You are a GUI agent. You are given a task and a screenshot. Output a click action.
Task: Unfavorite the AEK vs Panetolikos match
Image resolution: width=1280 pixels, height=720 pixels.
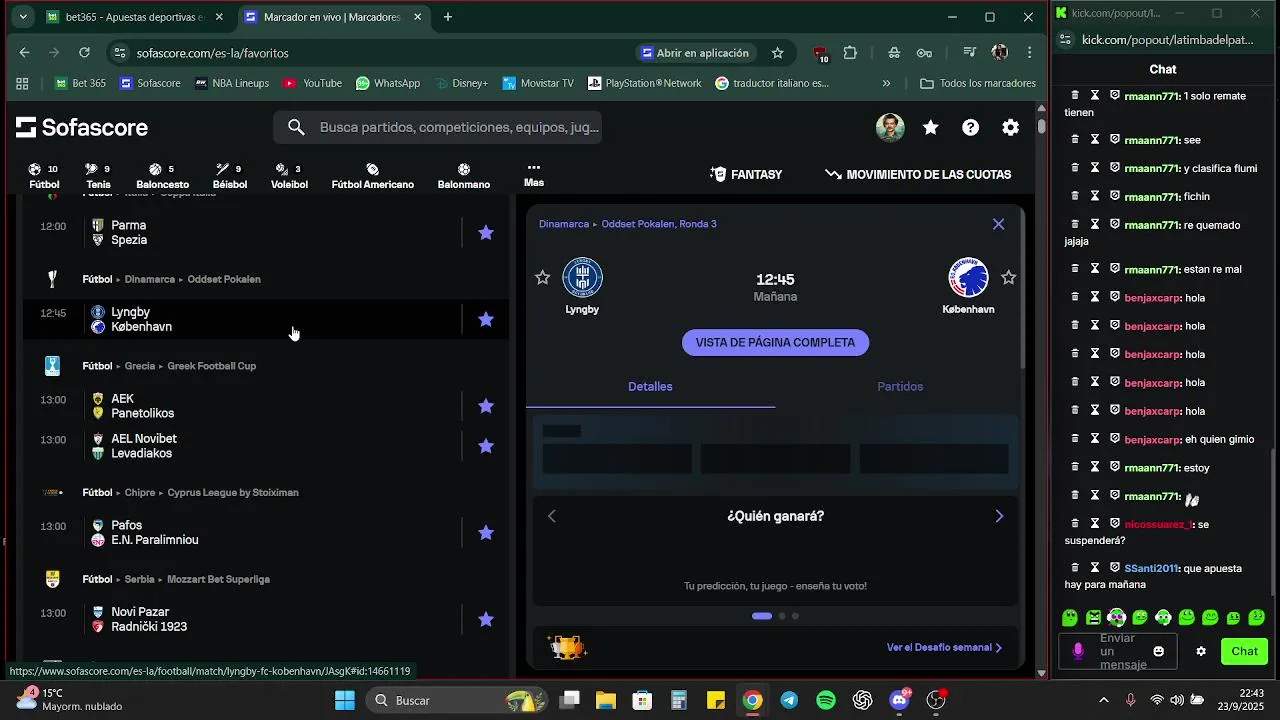(486, 406)
